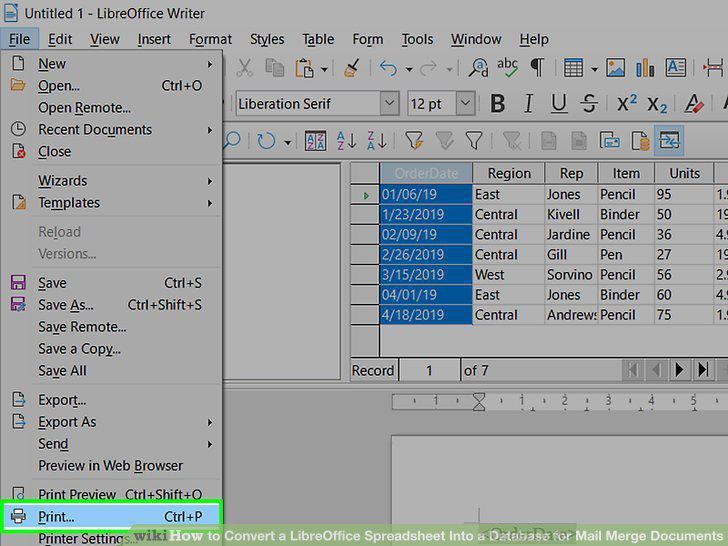Click the 'Andrews' cell in table

[571, 315]
